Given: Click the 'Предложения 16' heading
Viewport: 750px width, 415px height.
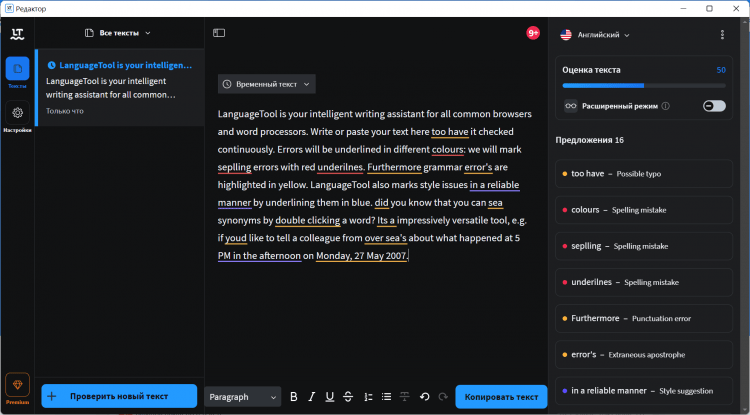Looking at the screenshot, I should click(x=589, y=140).
